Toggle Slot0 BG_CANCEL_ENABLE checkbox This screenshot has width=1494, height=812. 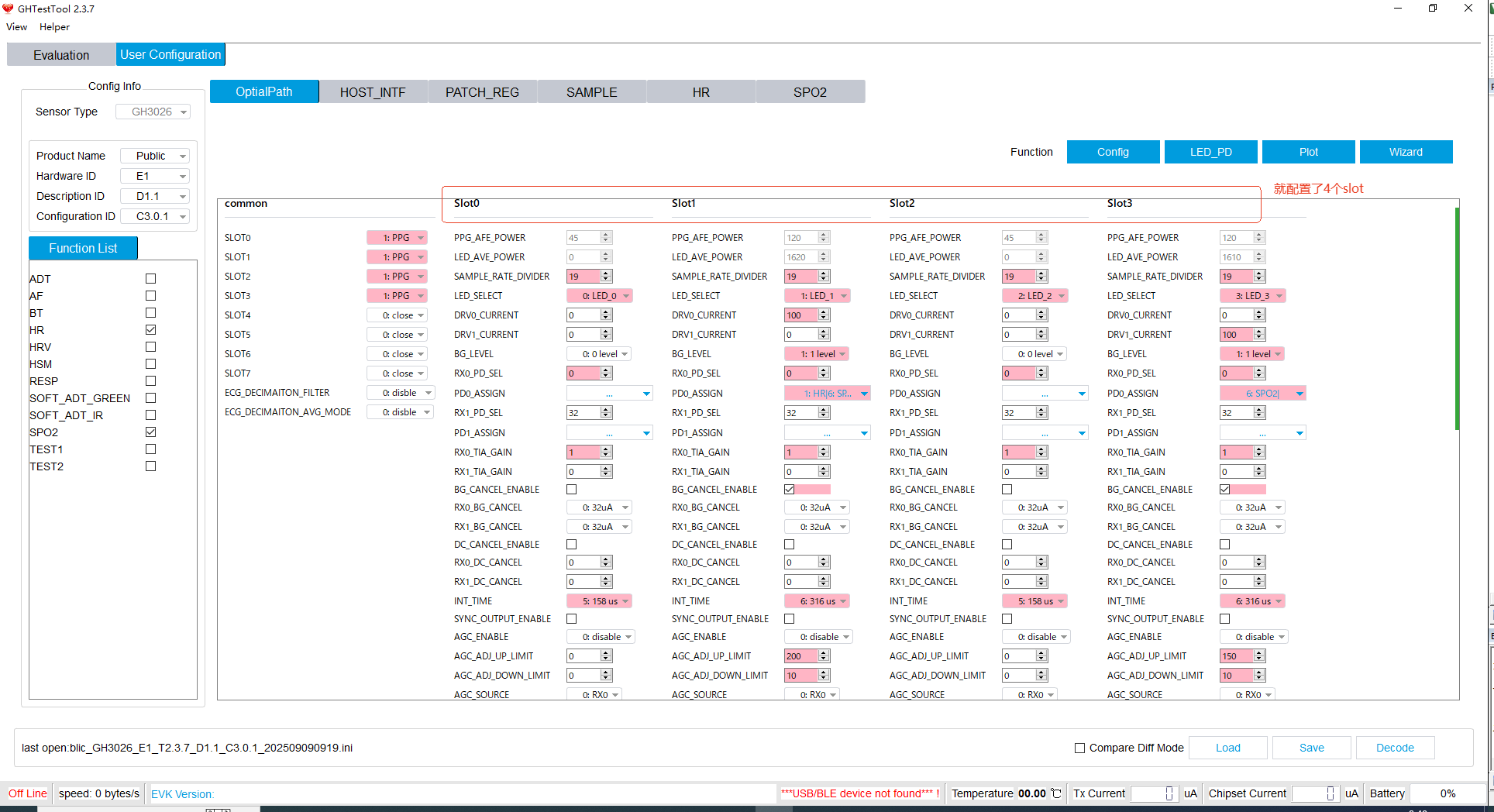click(572, 489)
